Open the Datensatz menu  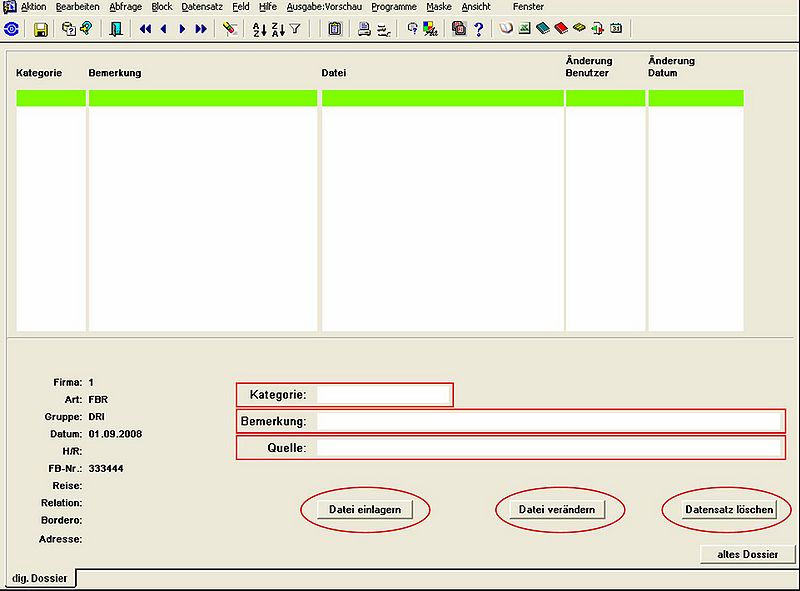[202, 7]
